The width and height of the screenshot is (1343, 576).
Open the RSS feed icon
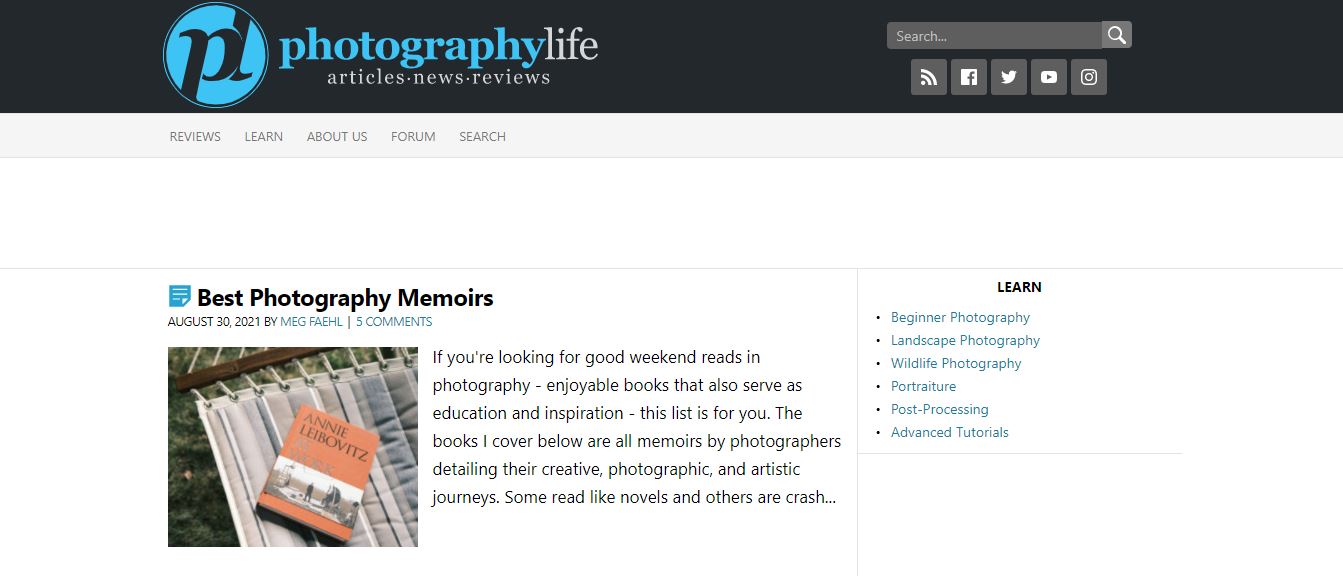point(928,76)
